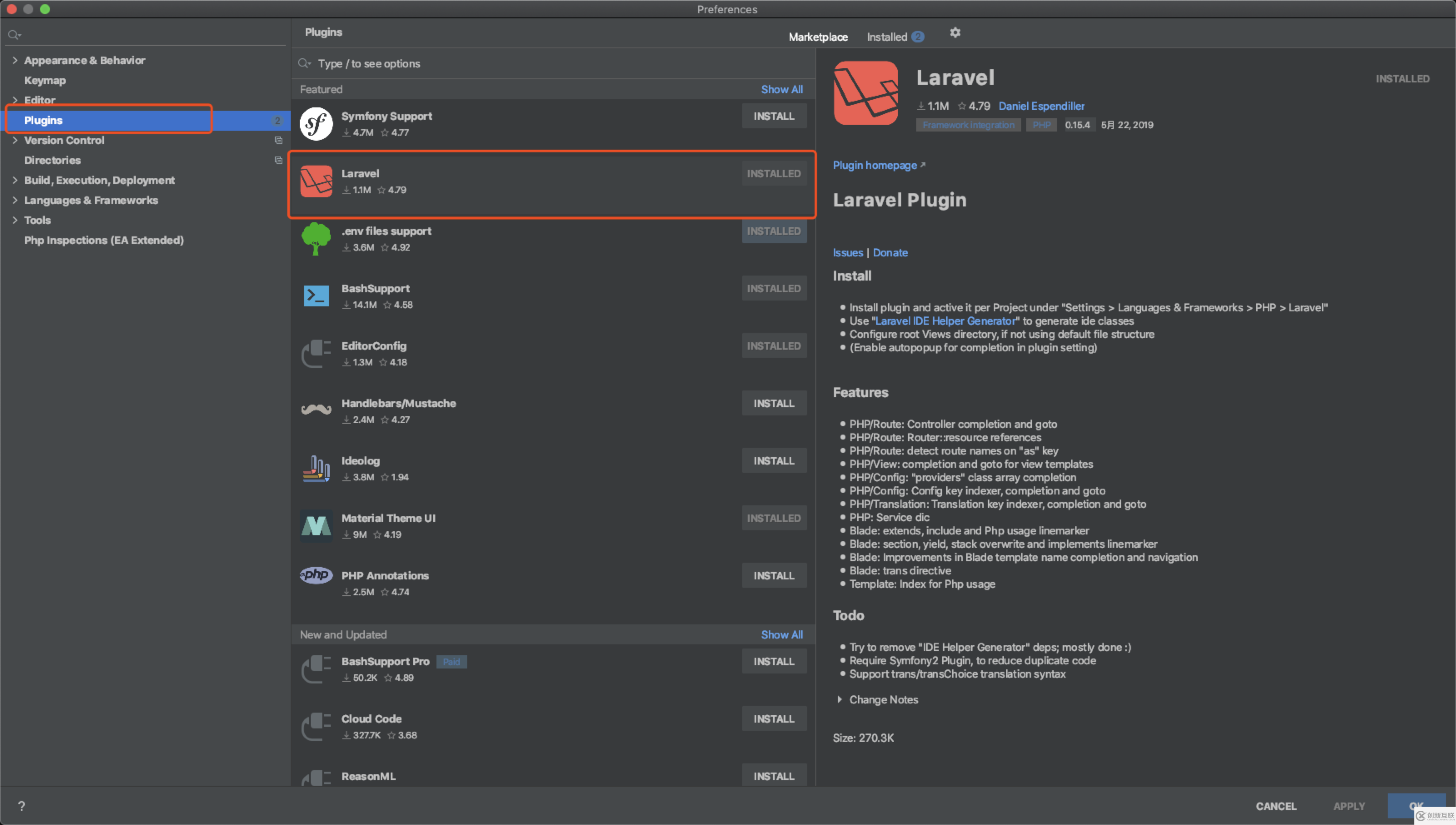Select the EditorConfig plugin name
Screen dimensions: 1456x825
pyautogui.click(x=374, y=345)
